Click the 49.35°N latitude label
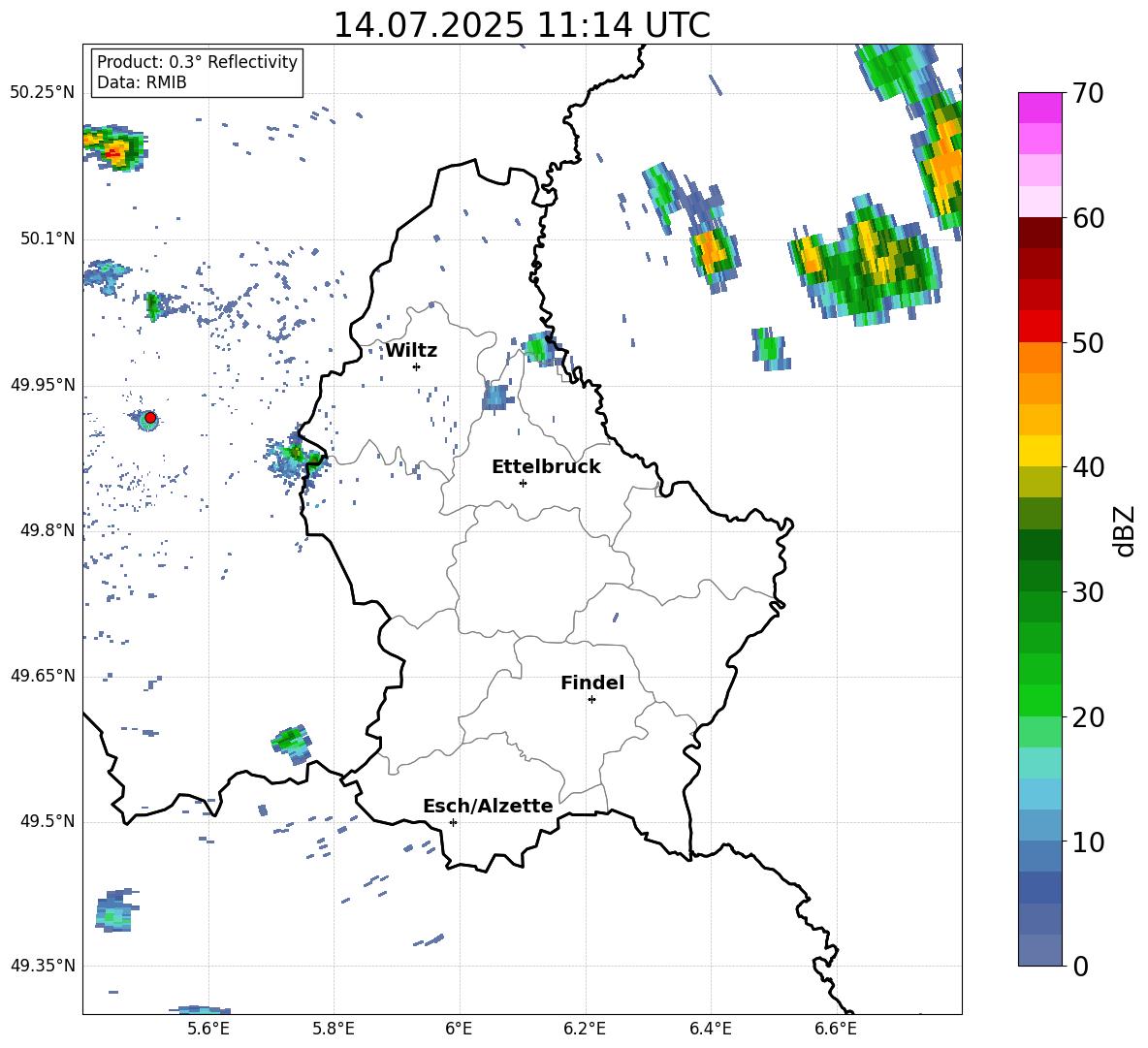Image resolution: width=1148 pixels, height=1048 pixels. coord(43,966)
